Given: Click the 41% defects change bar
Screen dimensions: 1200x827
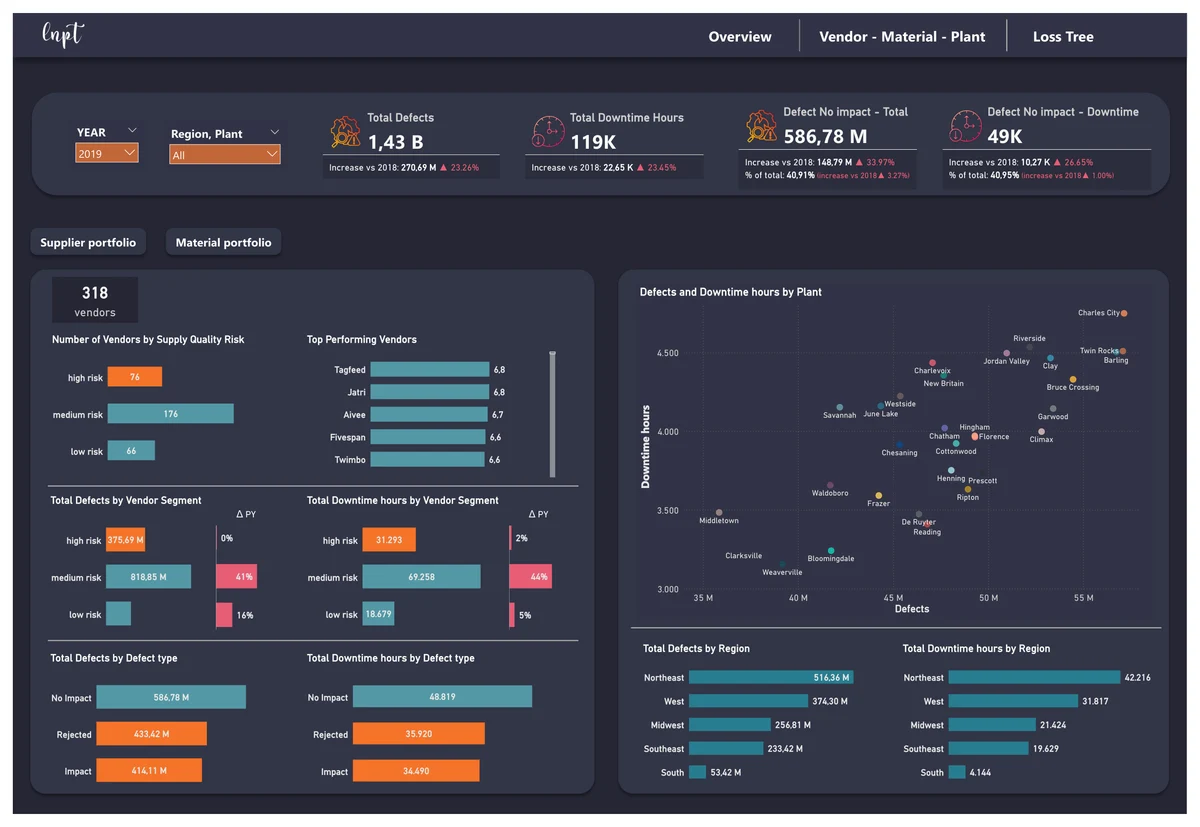Looking at the screenshot, I should pos(236,577).
